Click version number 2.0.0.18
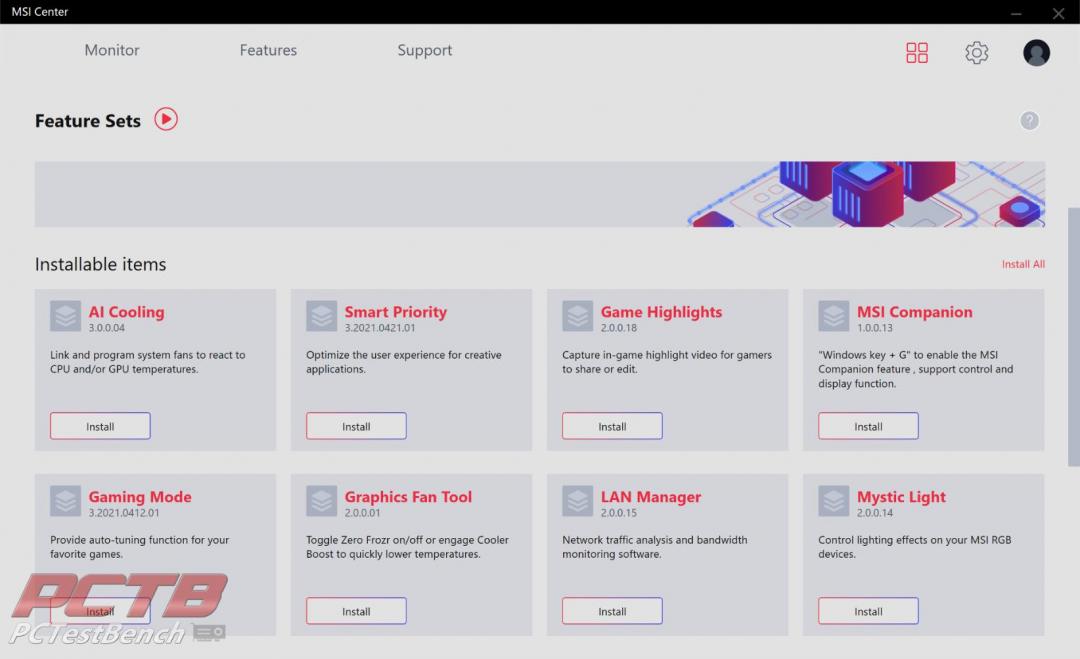1080x659 pixels. pos(619,328)
